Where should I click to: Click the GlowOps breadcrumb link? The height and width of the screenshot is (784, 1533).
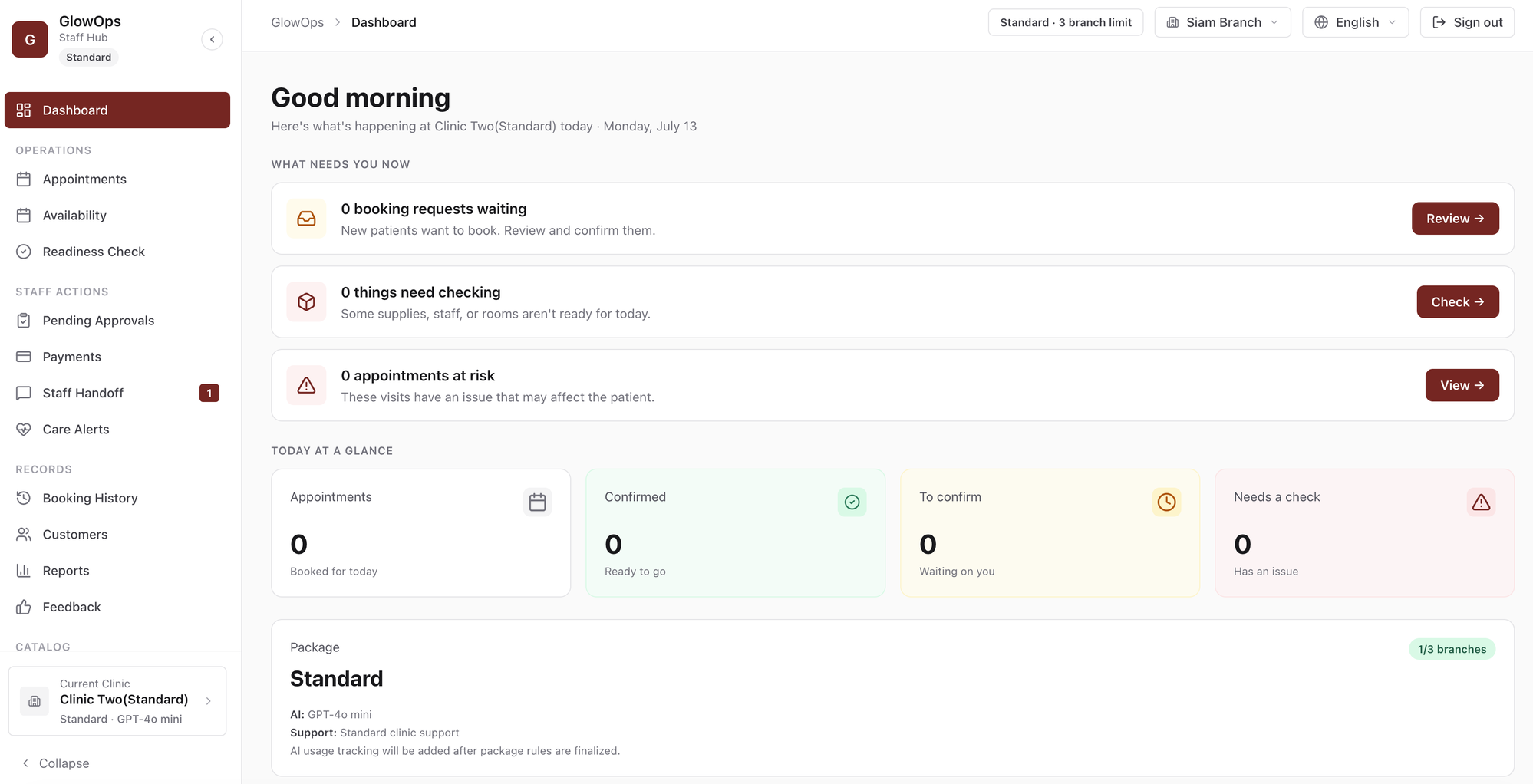(298, 22)
